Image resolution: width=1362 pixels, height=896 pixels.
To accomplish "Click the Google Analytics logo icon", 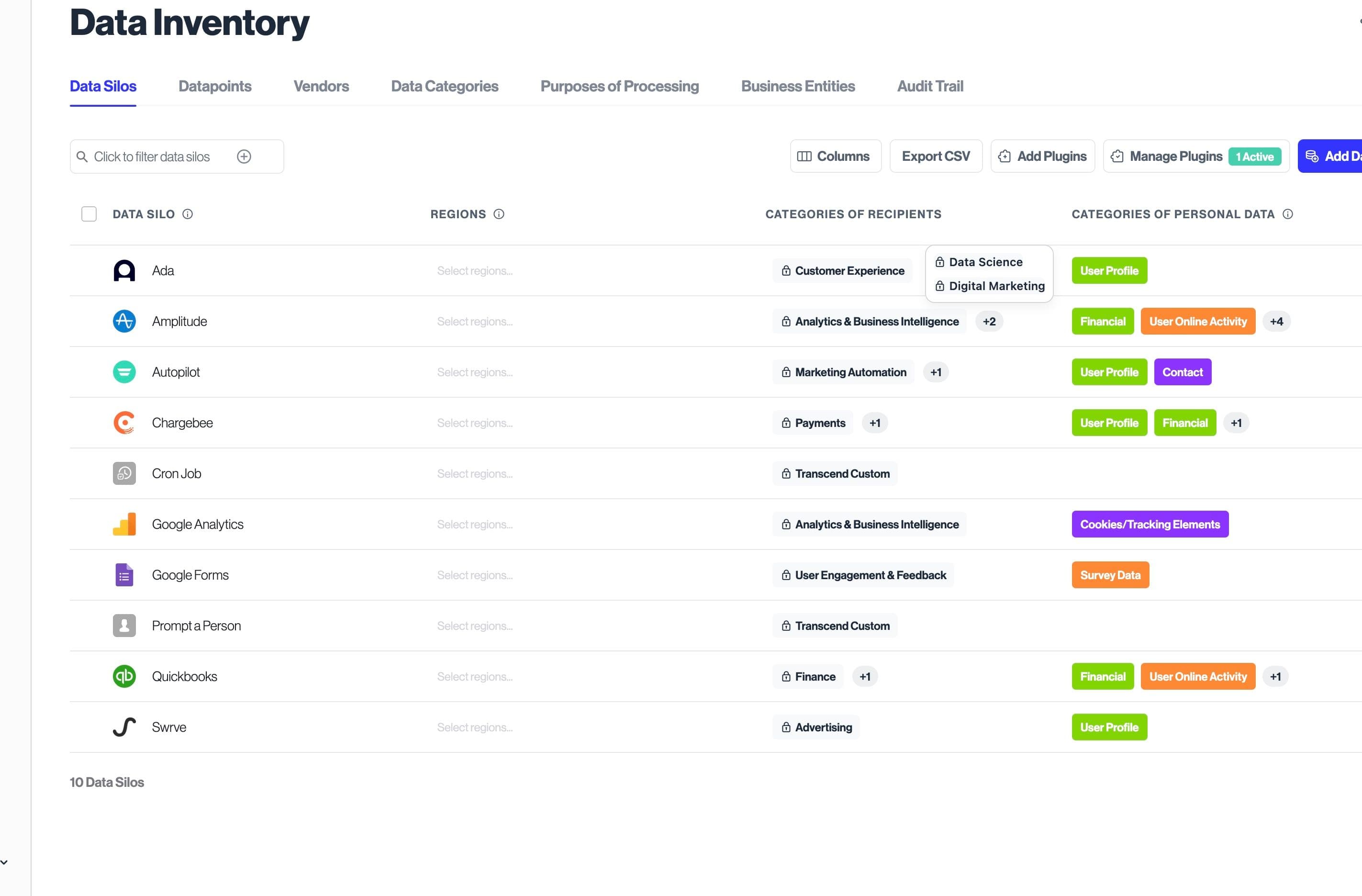I will pyautogui.click(x=124, y=525).
